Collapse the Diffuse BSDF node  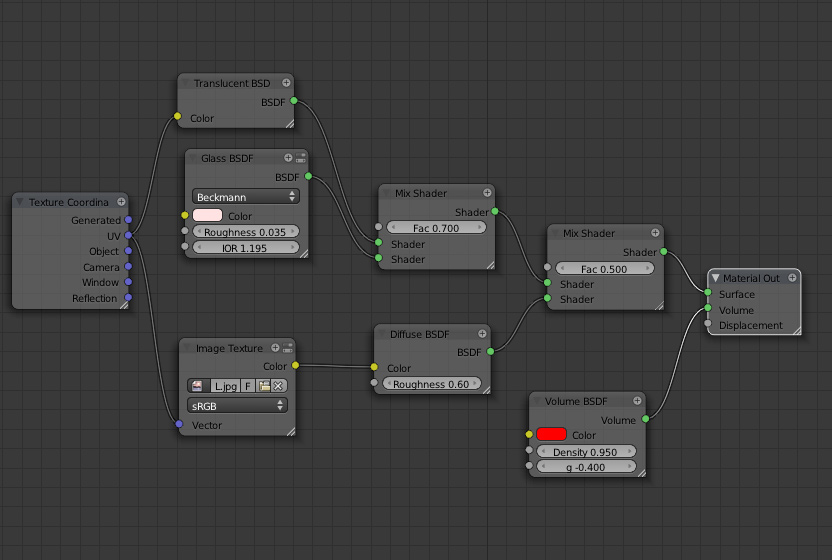tap(382, 334)
